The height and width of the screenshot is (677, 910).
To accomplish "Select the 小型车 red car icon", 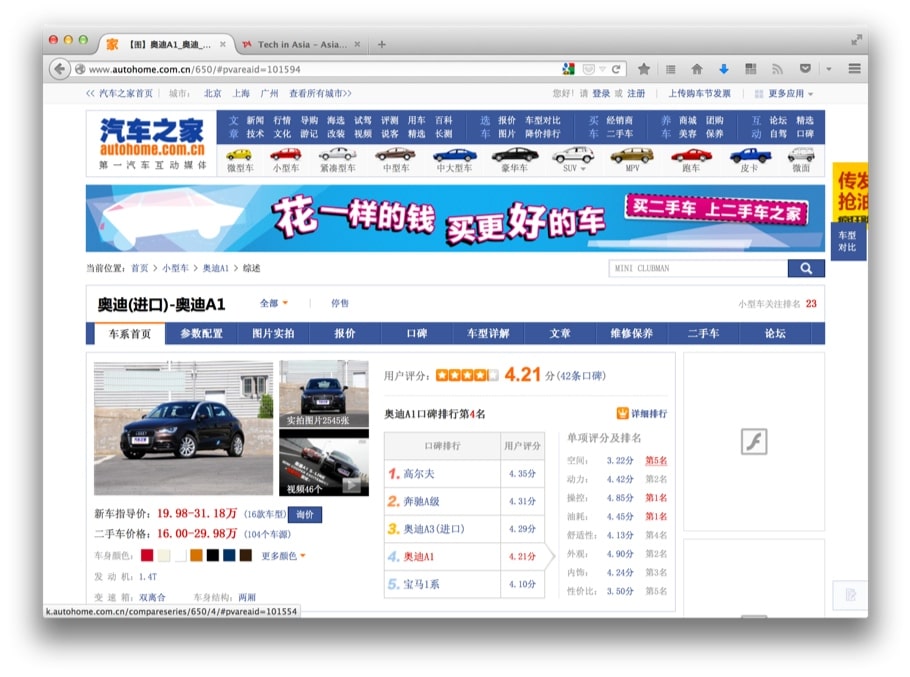I will 286,154.
